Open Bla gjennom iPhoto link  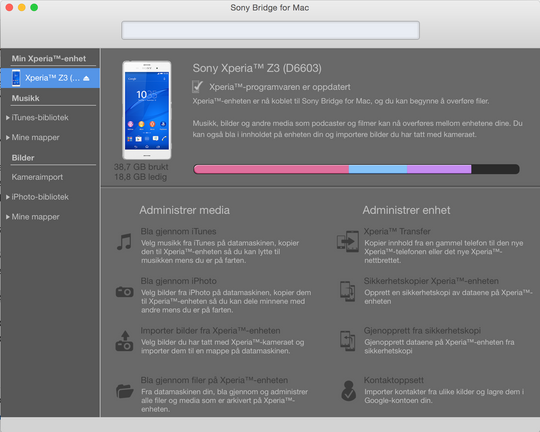[178, 281]
